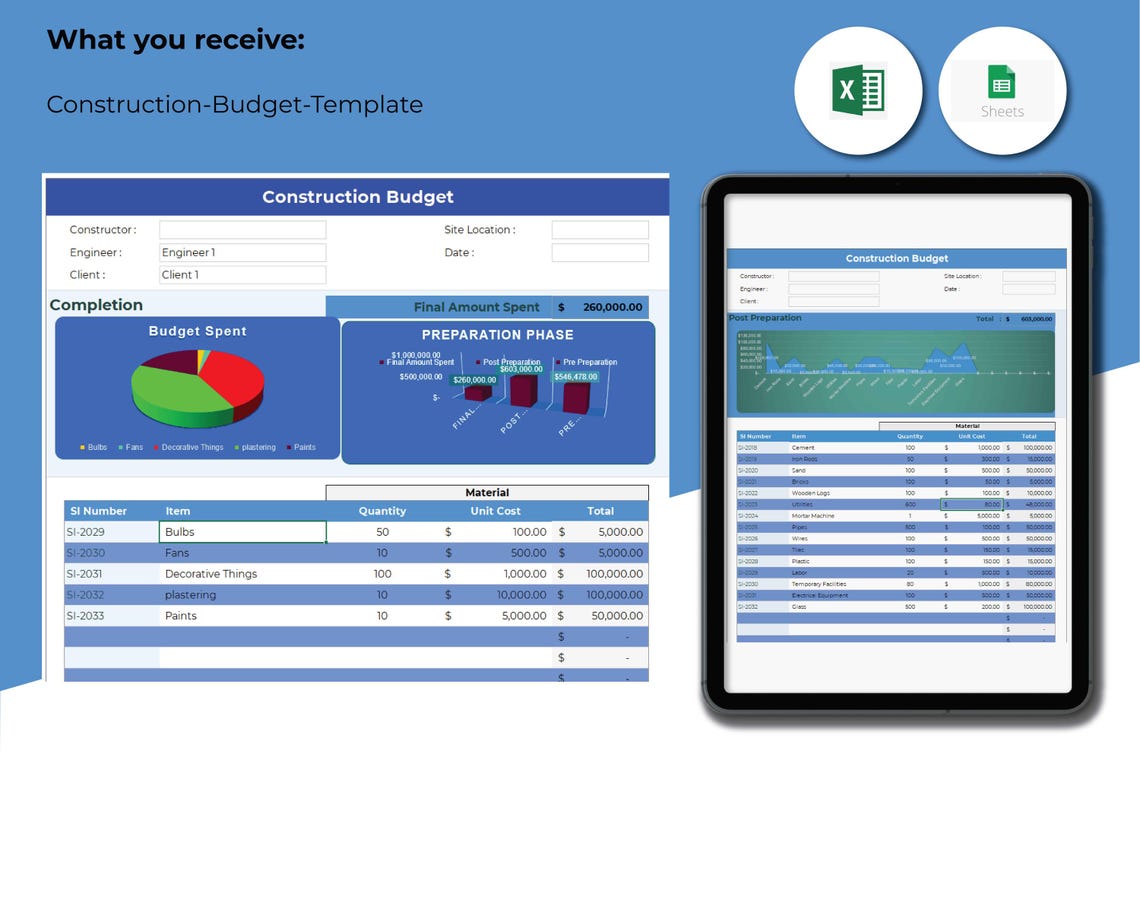Click the Budget Spent pie chart

pos(197,388)
